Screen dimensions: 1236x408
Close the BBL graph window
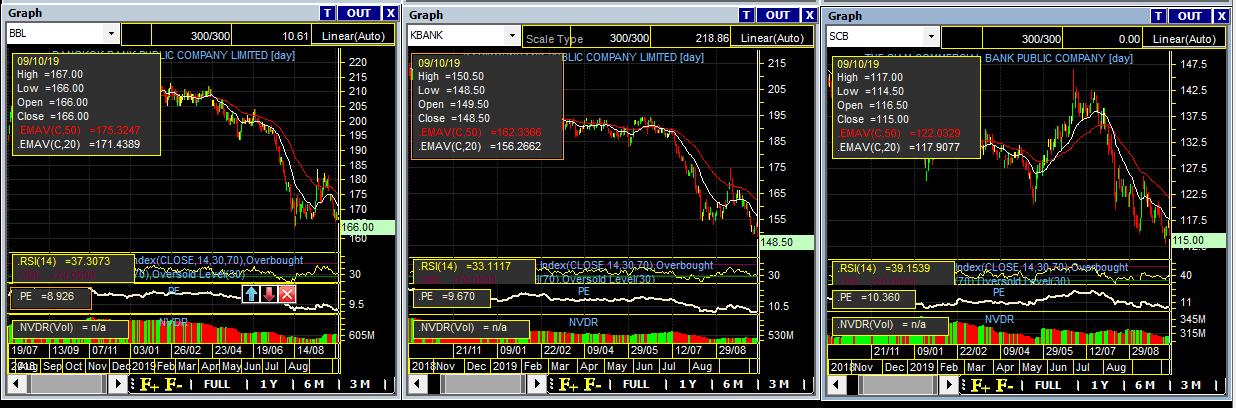click(390, 14)
